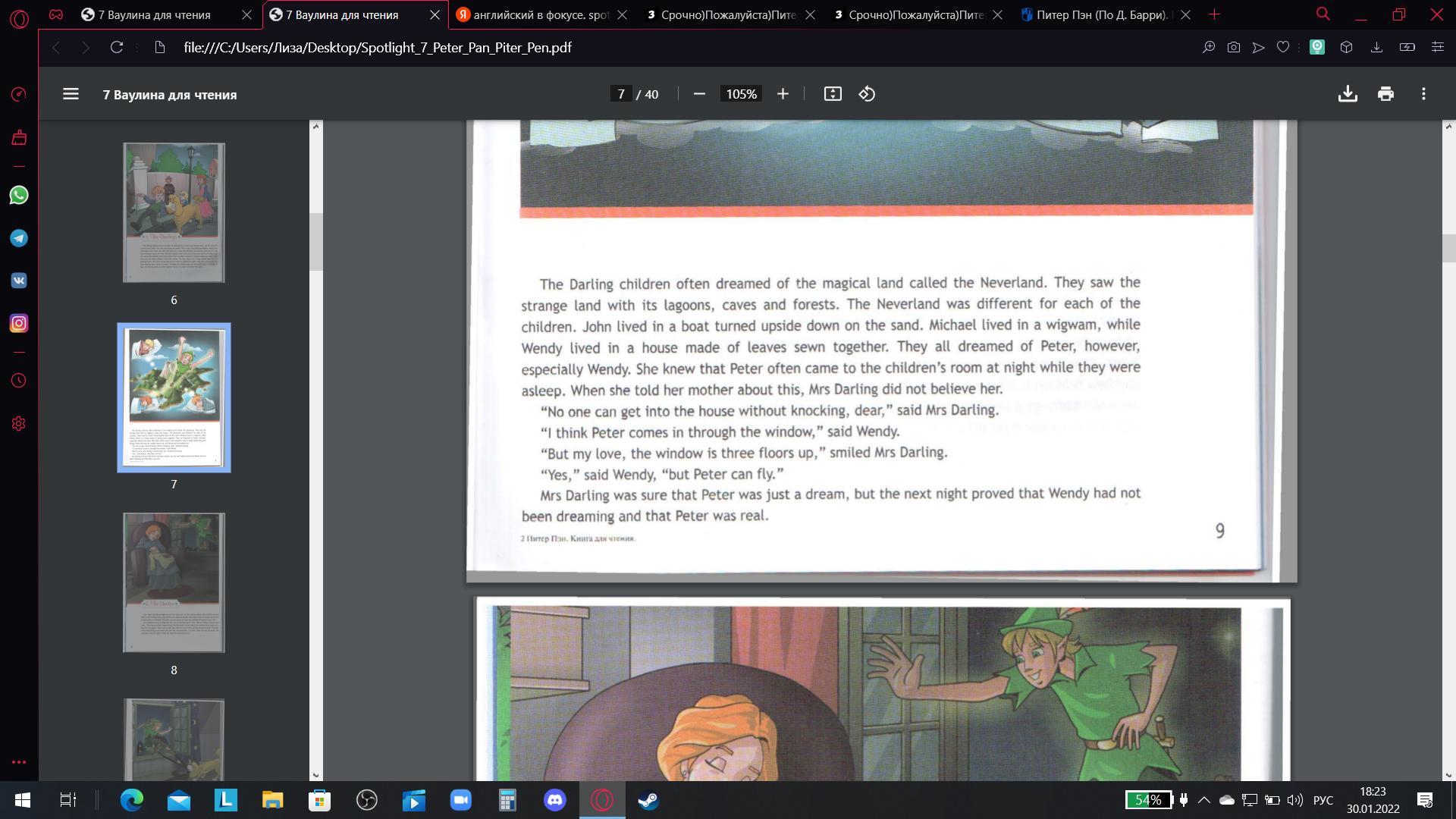
Task: Click the send to My Flow arrow icon
Action: (1258, 47)
